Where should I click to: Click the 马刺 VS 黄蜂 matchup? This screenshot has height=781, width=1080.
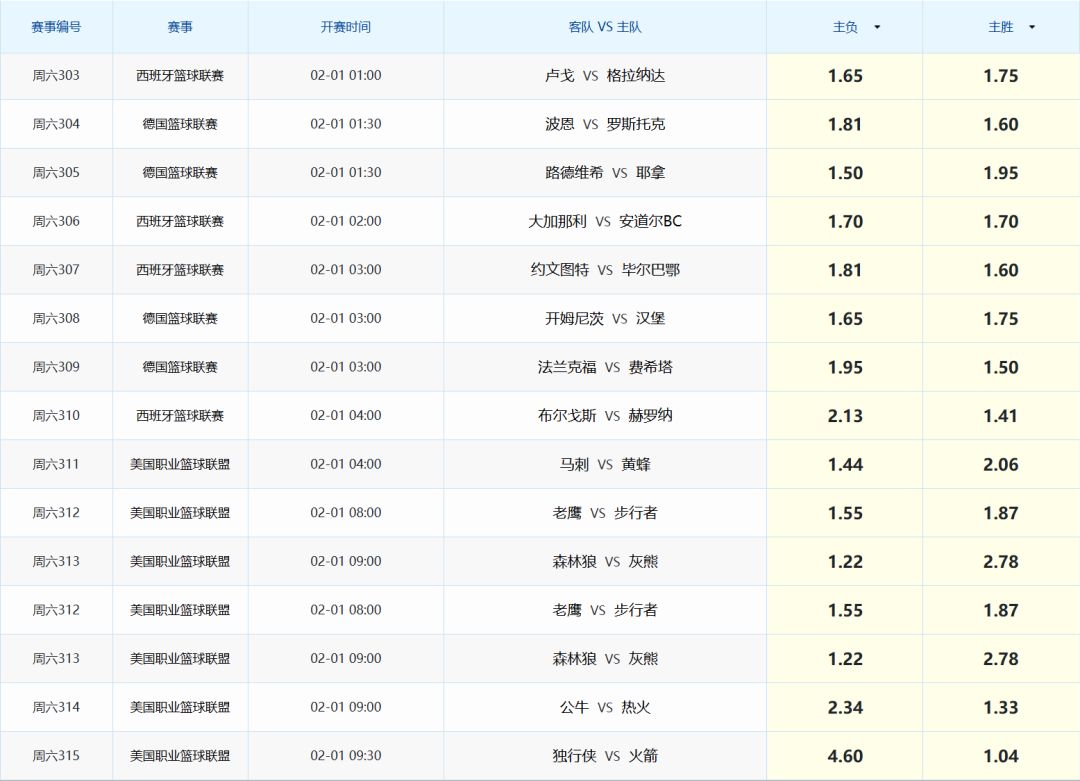click(605, 464)
